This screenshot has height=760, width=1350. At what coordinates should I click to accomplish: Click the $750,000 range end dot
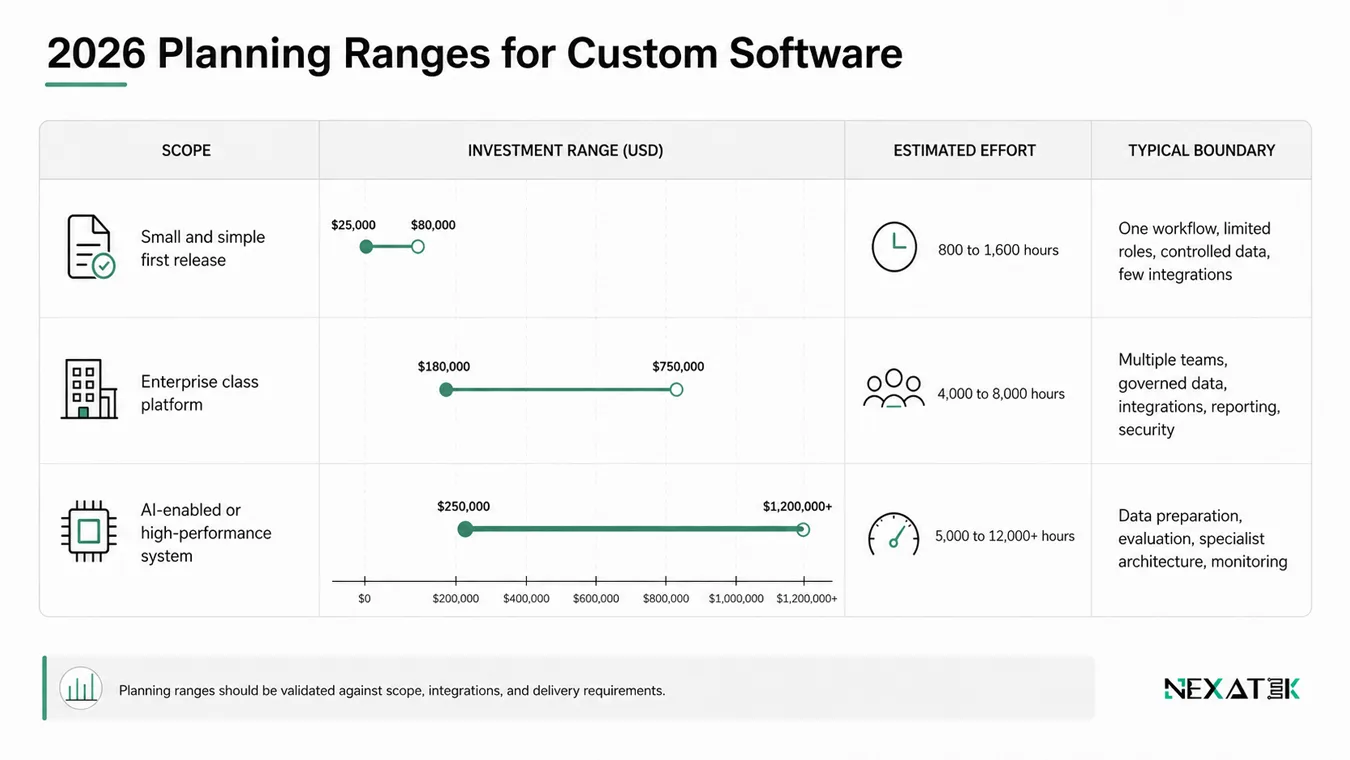pos(676,390)
